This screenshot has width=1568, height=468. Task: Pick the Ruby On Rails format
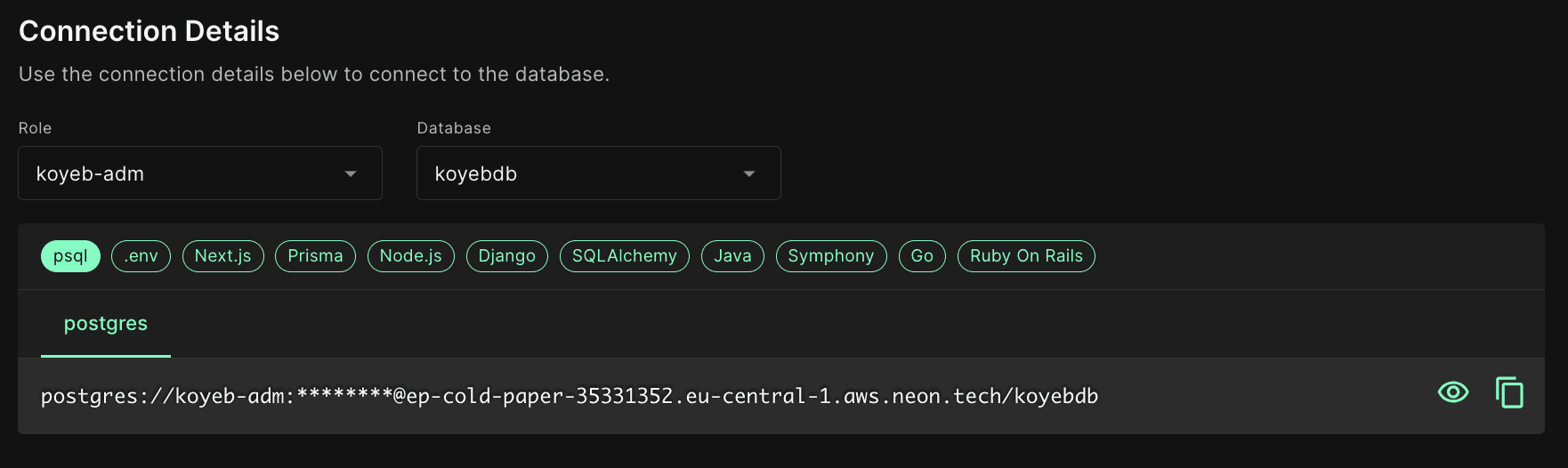(x=1025, y=256)
